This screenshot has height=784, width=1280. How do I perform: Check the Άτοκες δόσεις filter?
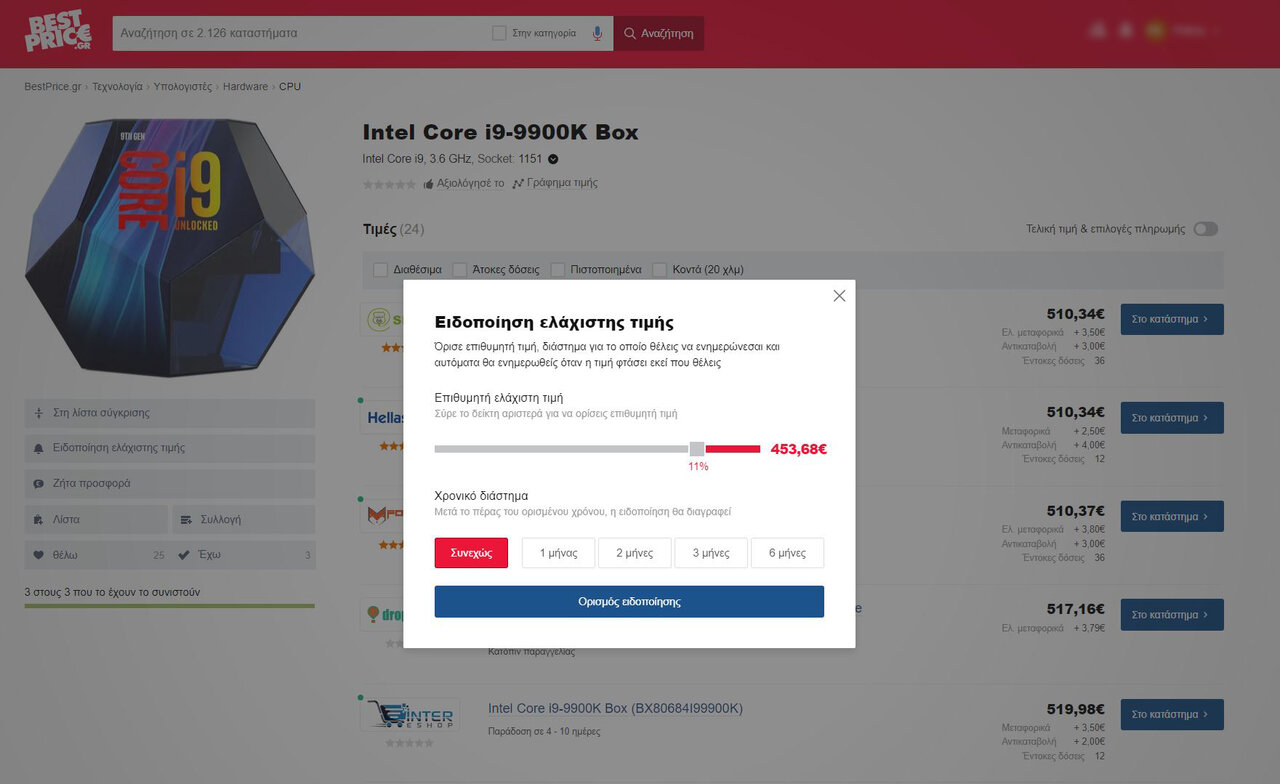point(459,269)
